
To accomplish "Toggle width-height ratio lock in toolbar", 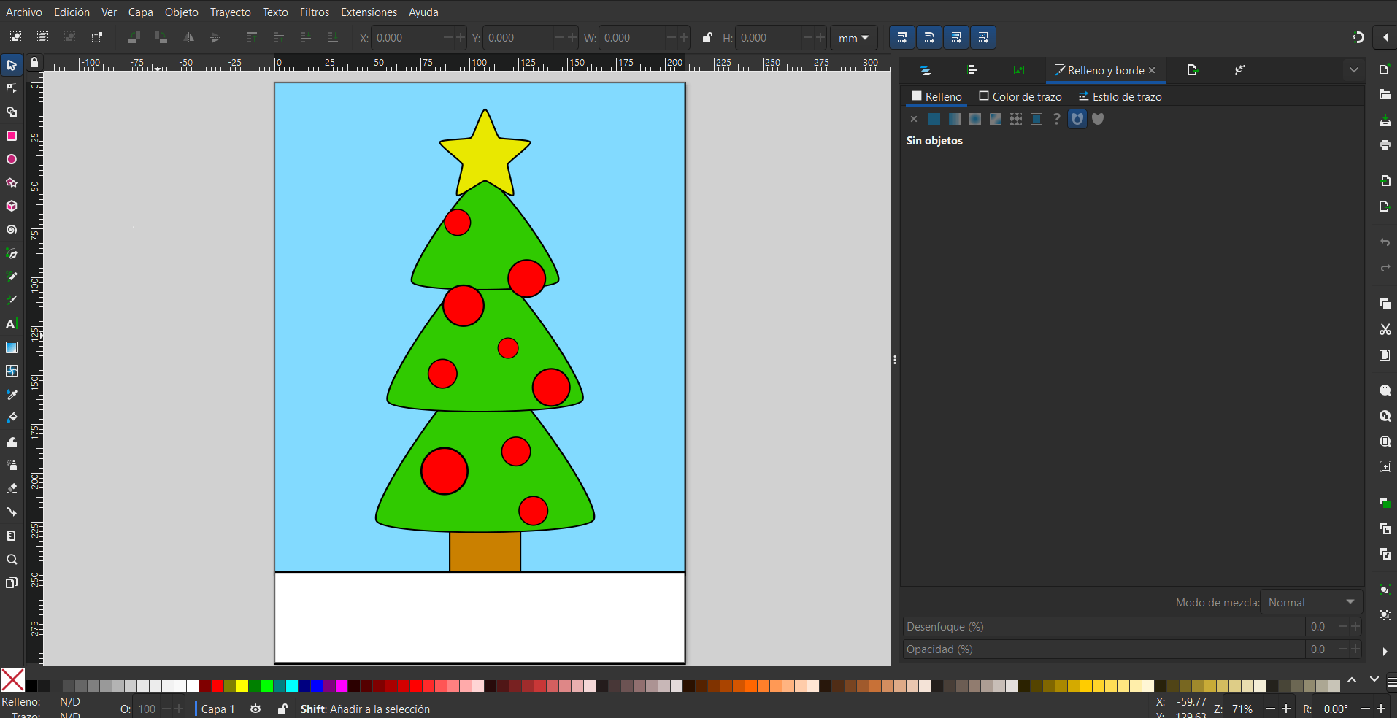I will pos(707,38).
